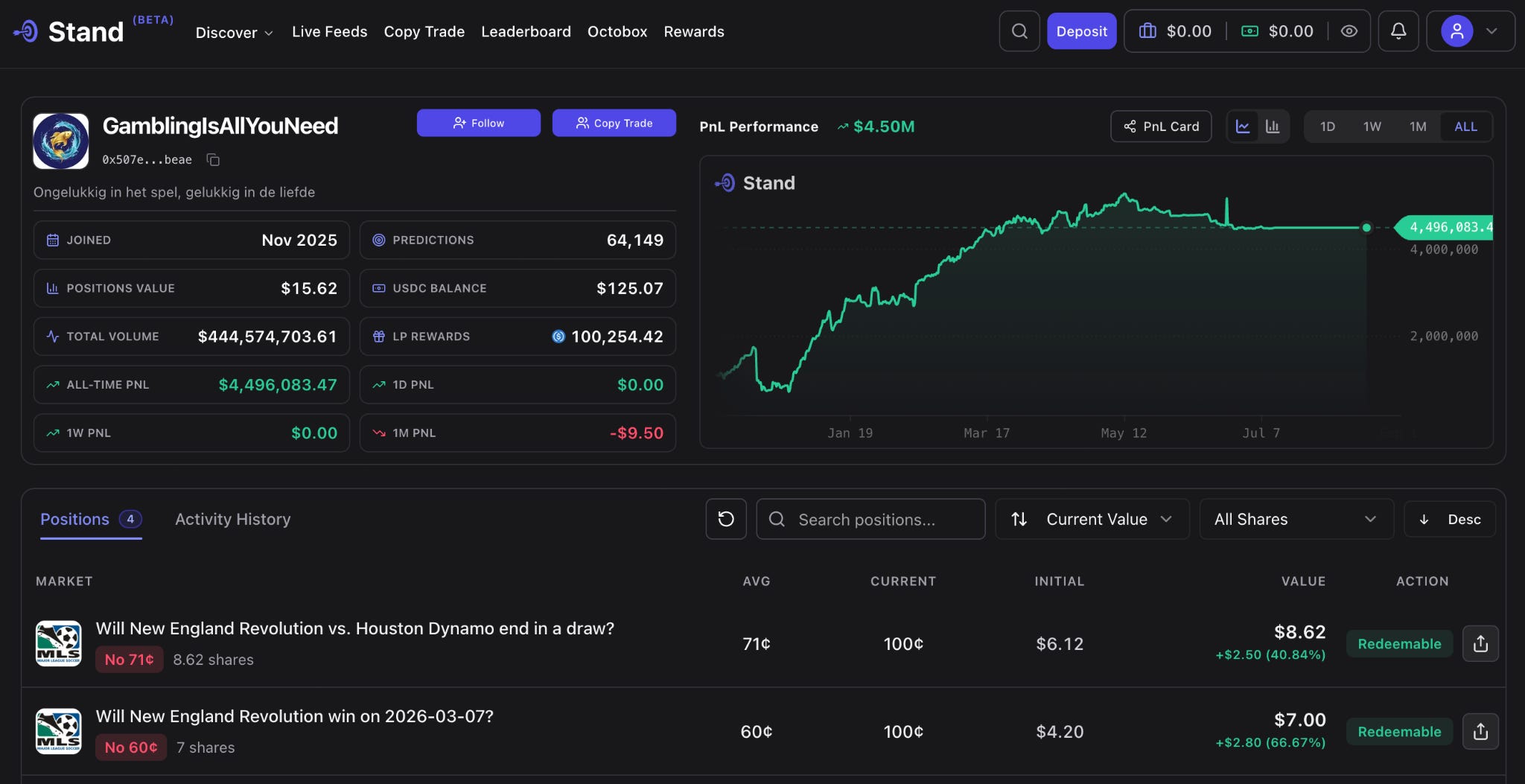Open the search magnifier in top bar
The height and width of the screenshot is (784, 1525).
pos(1019,31)
